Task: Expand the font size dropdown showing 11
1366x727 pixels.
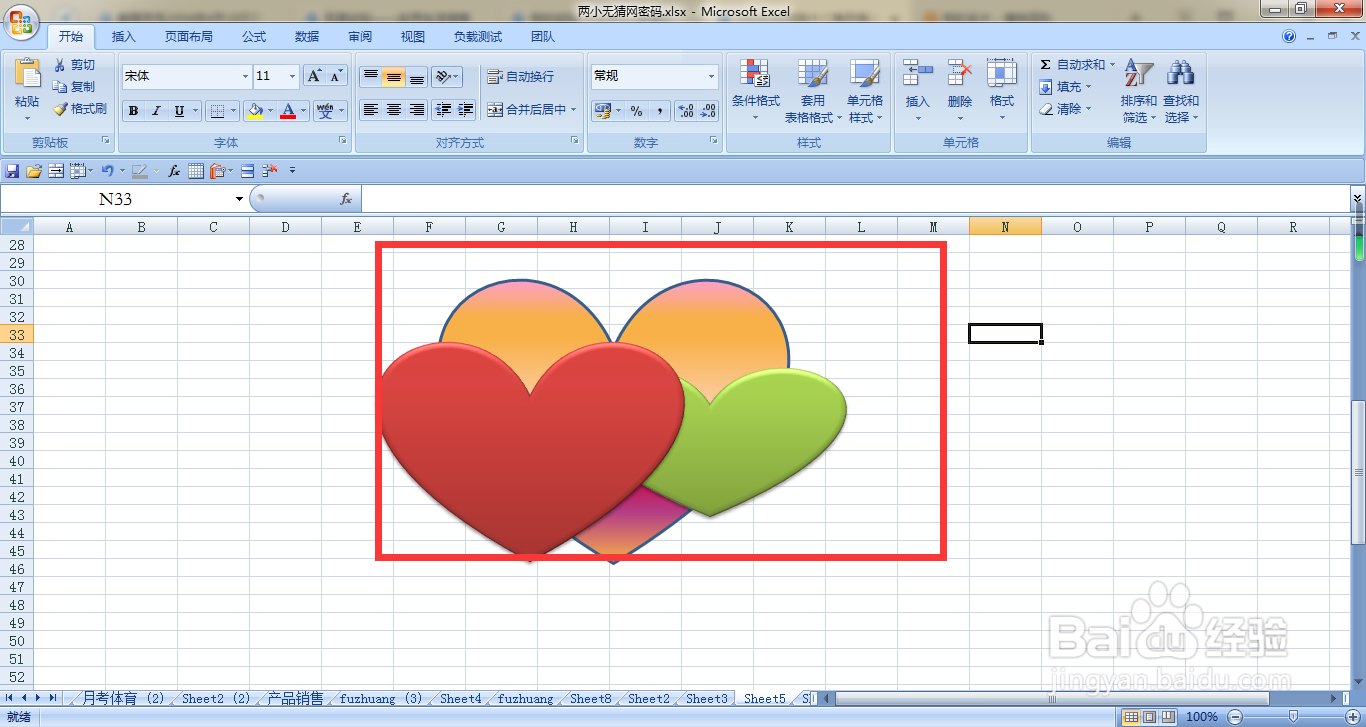Action: [x=292, y=76]
